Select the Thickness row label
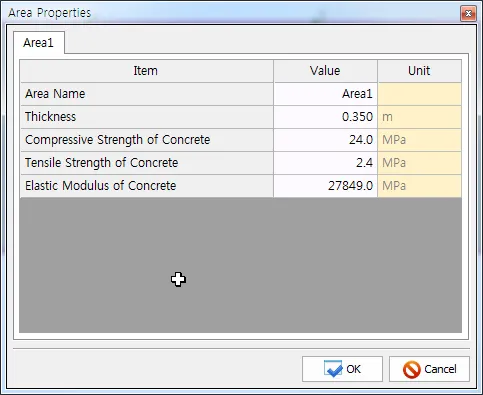The width and height of the screenshot is (483, 395). 147,117
